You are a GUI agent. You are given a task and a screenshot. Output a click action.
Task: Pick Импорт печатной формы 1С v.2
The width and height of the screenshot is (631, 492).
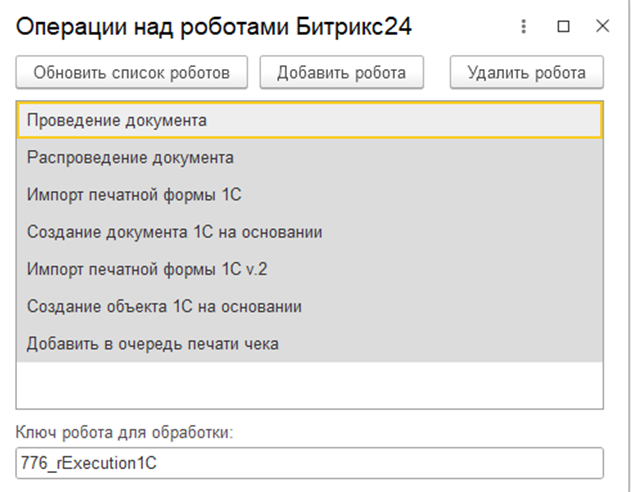[x=310, y=269]
